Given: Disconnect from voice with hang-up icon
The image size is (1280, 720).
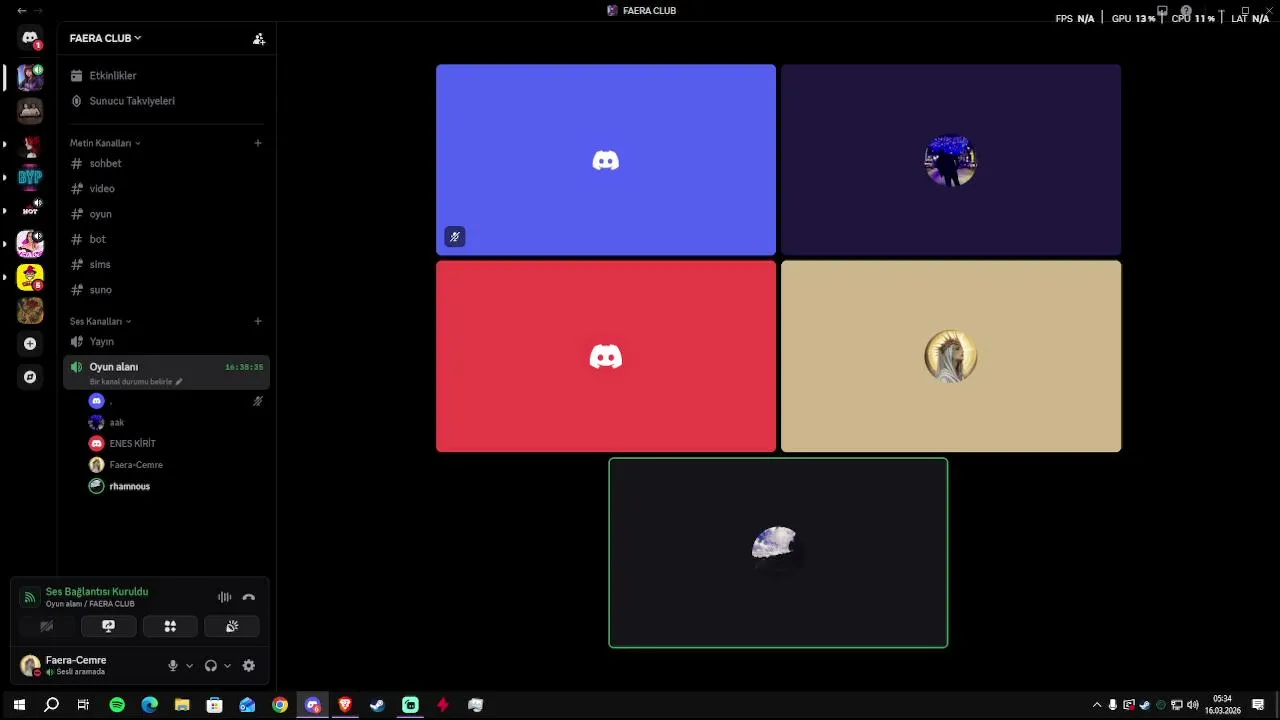Looking at the screenshot, I should (x=249, y=597).
